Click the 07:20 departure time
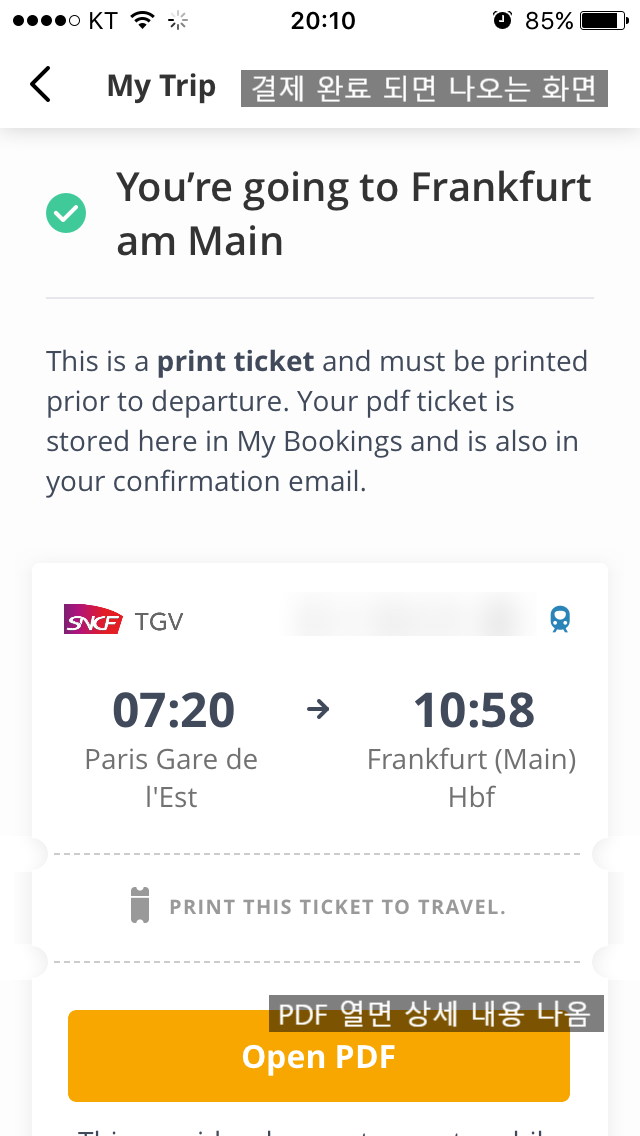The width and height of the screenshot is (640, 1136). coord(173,710)
